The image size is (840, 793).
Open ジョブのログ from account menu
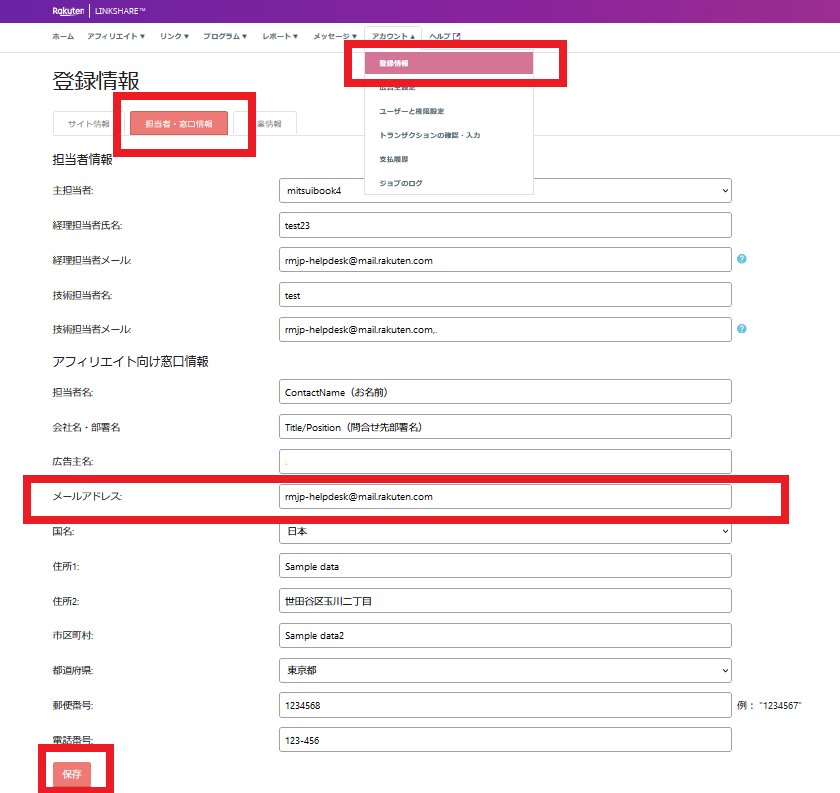click(400, 183)
